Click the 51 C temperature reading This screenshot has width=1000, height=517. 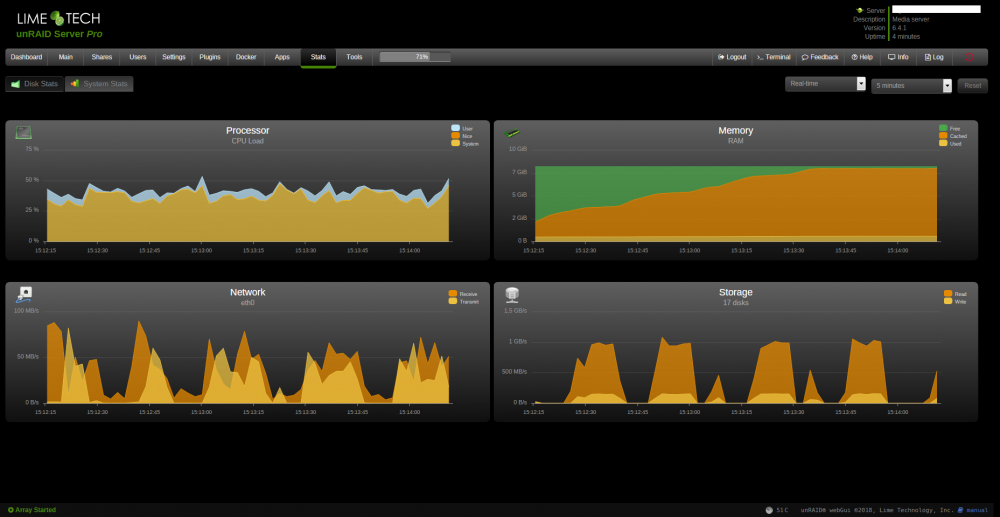tap(782, 510)
